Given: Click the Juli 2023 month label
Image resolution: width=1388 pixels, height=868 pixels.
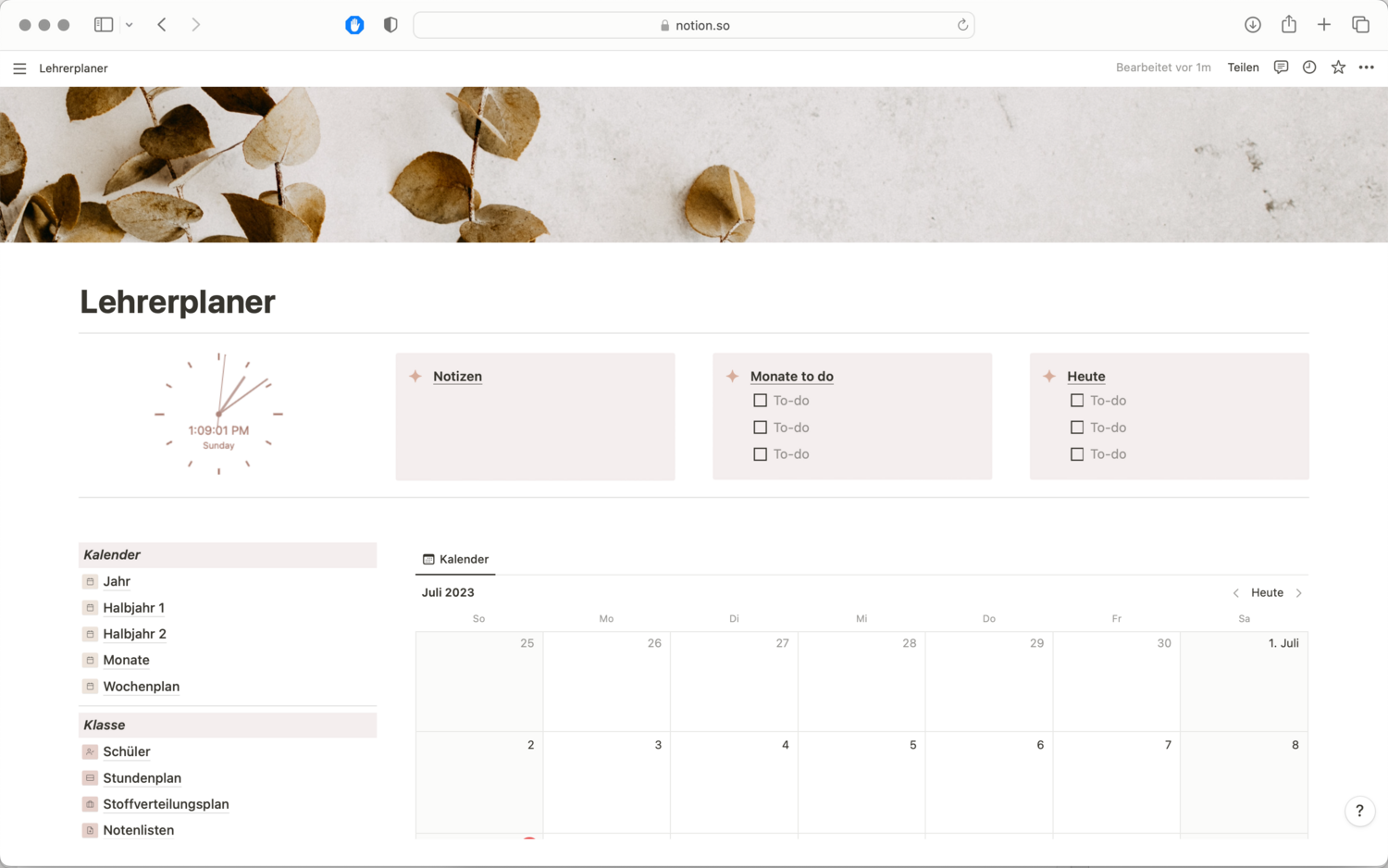Looking at the screenshot, I should 448,593.
